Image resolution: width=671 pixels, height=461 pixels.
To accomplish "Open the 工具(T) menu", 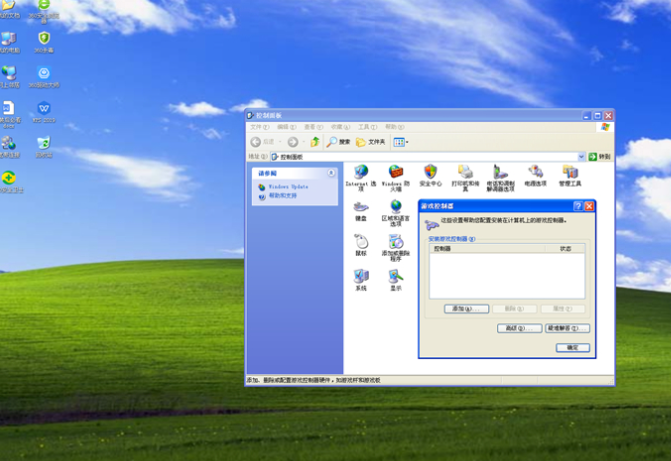I will point(368,127).
